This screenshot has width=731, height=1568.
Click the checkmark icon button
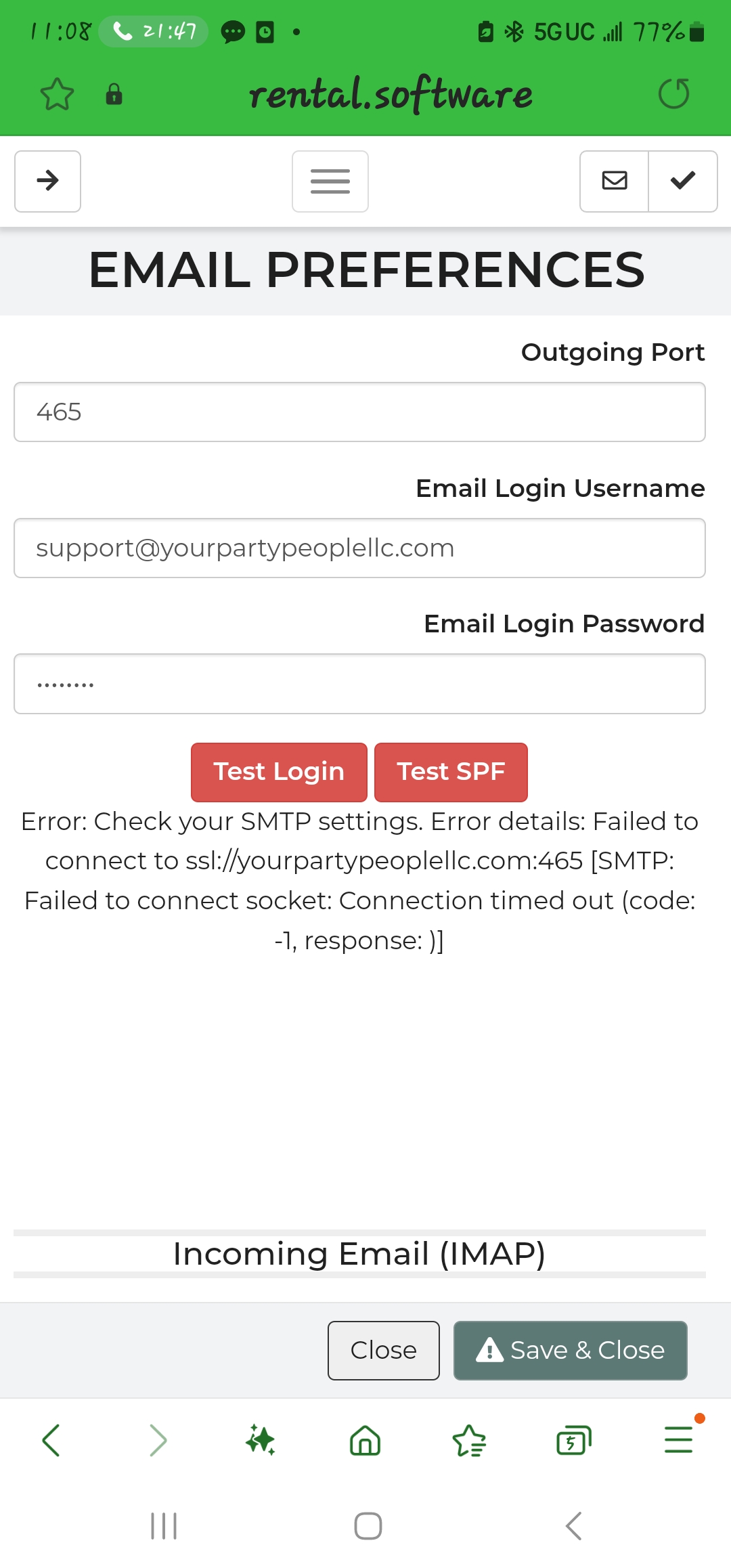(683, 181)
